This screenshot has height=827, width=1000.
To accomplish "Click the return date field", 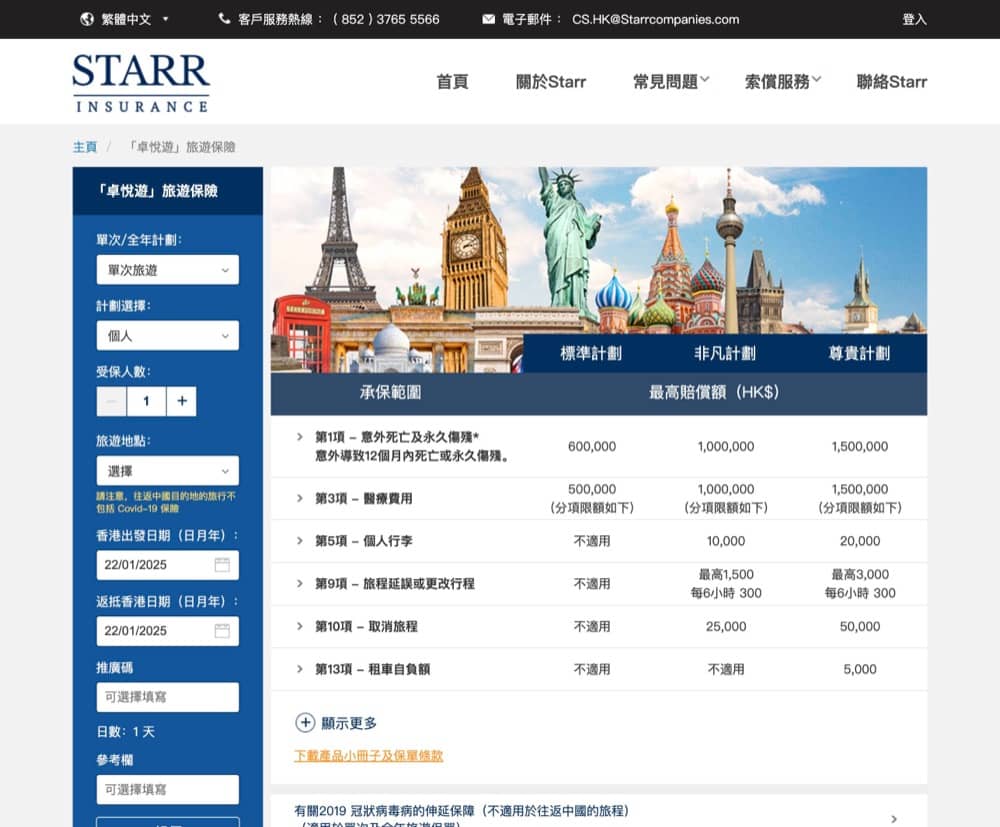I will (168, 631).
